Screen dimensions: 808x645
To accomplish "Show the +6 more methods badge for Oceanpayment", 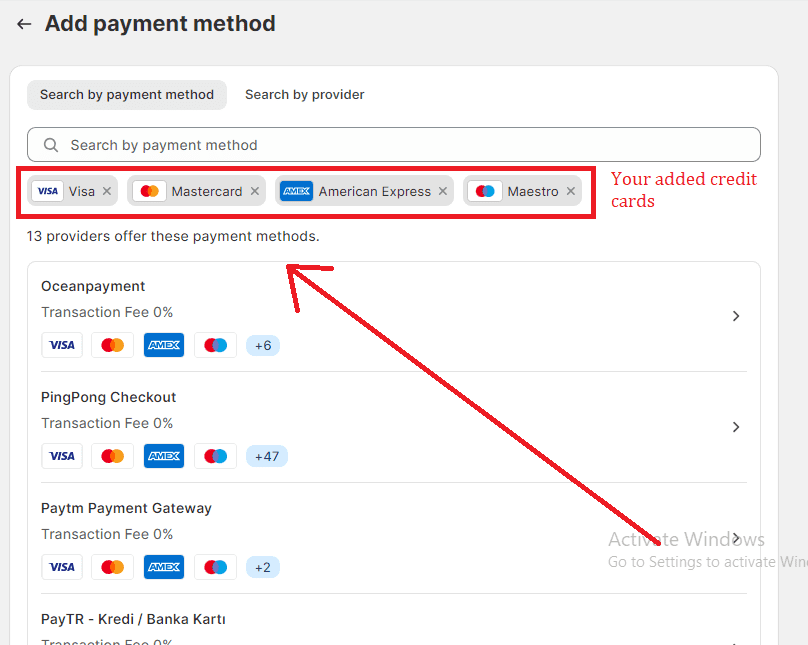I will click(x=263, y=345).
